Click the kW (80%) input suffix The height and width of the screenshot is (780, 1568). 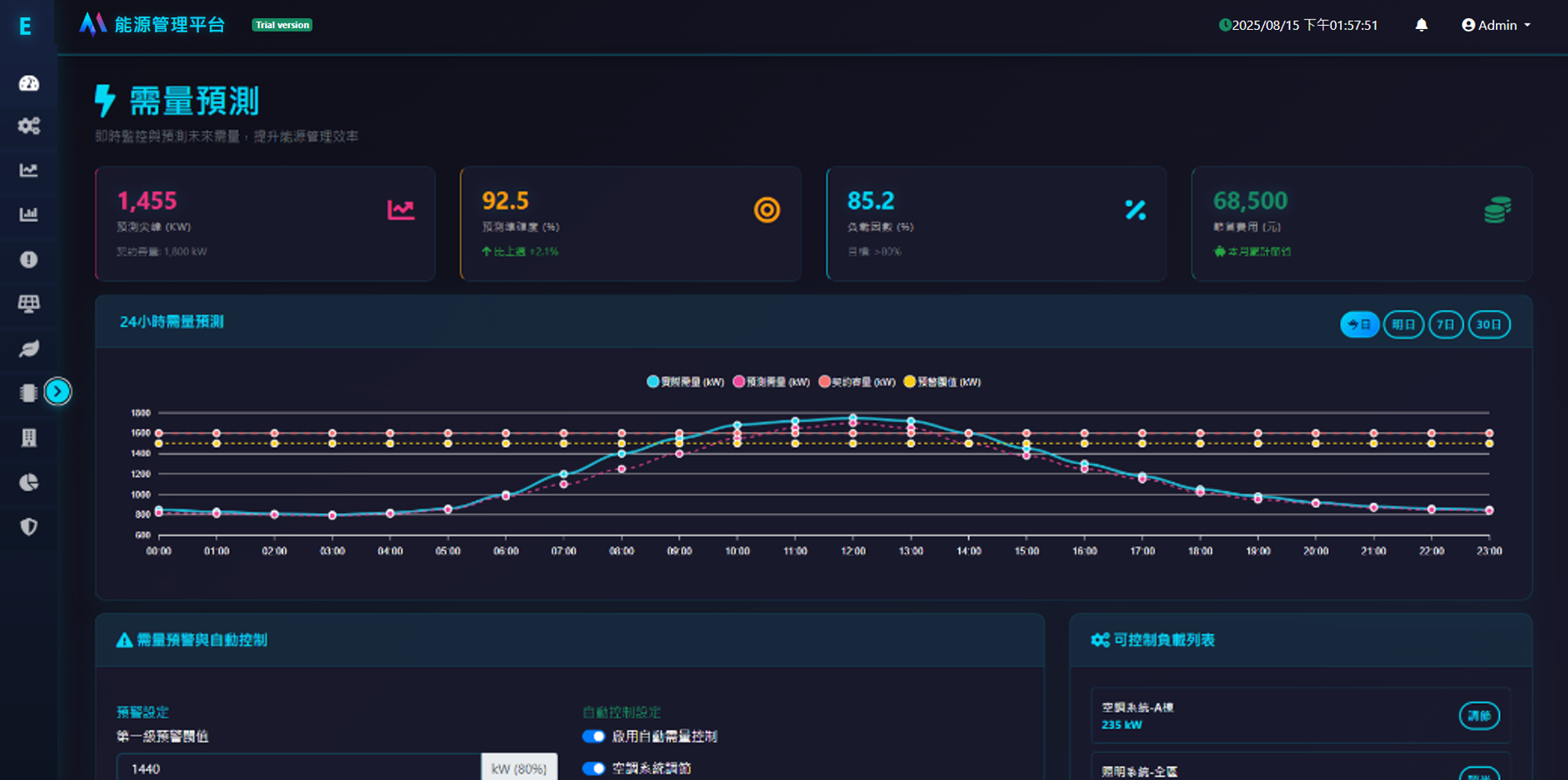[519, 768]
